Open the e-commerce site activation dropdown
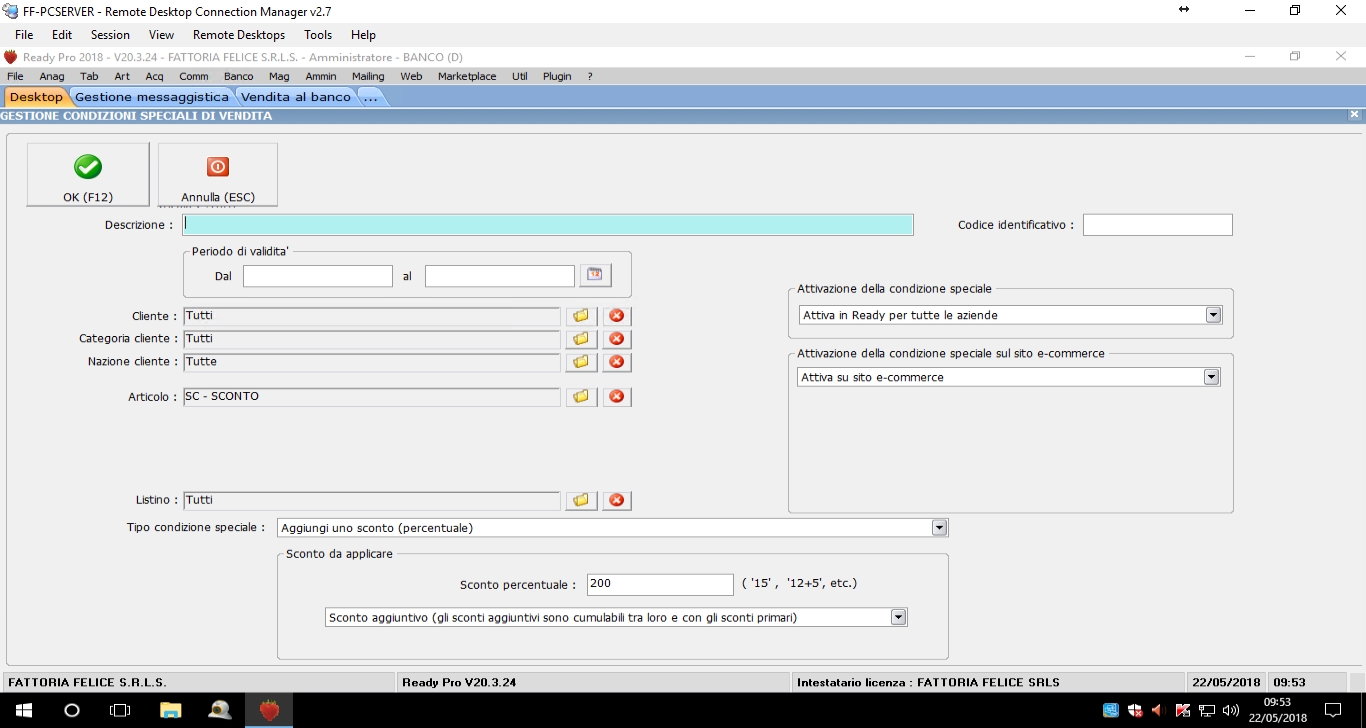1366x728 pixels. tap(1212, 377)
